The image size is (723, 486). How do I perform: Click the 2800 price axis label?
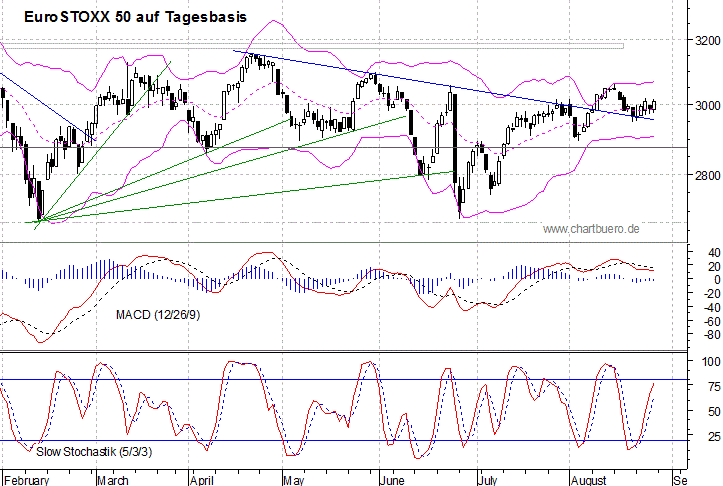point(707,175)
